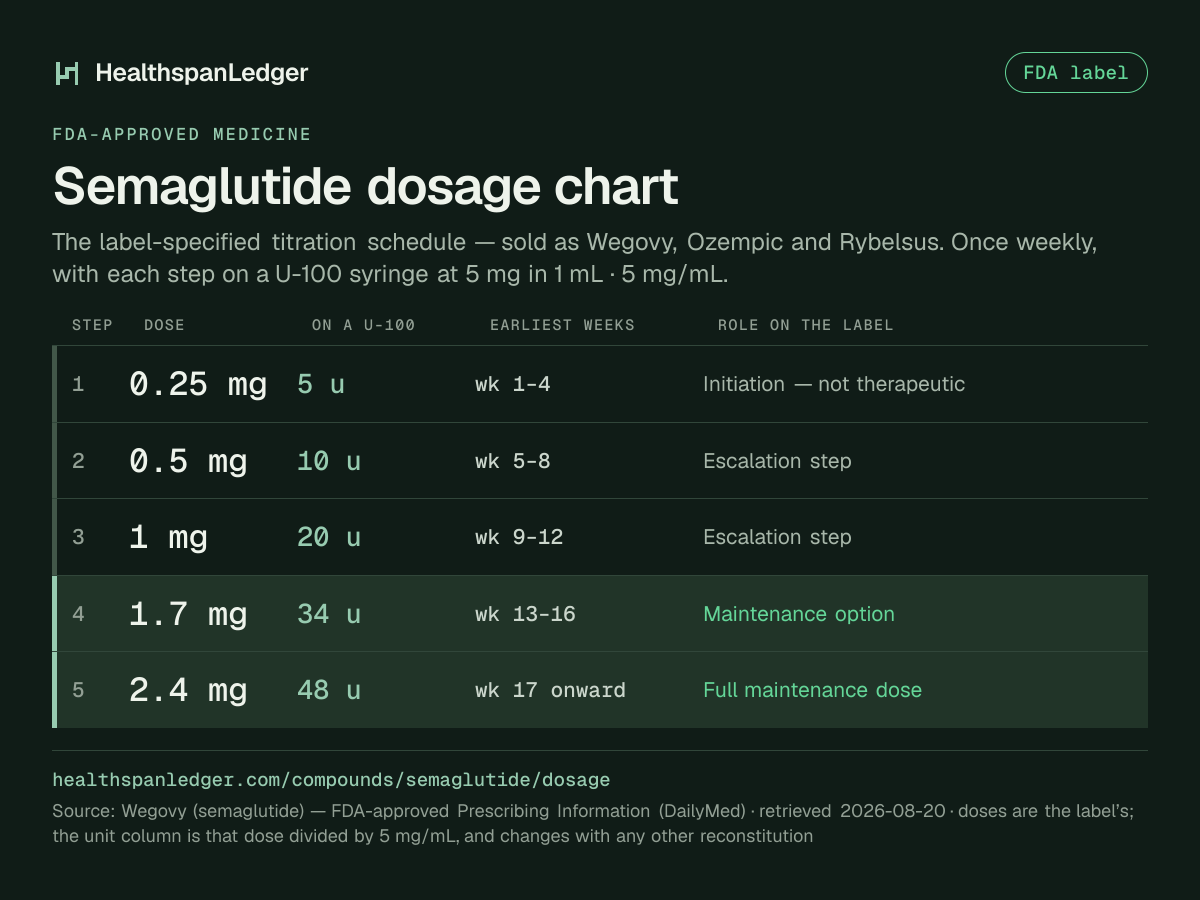
Task: Click the 5 u unit value
Action: coord(321,384)
